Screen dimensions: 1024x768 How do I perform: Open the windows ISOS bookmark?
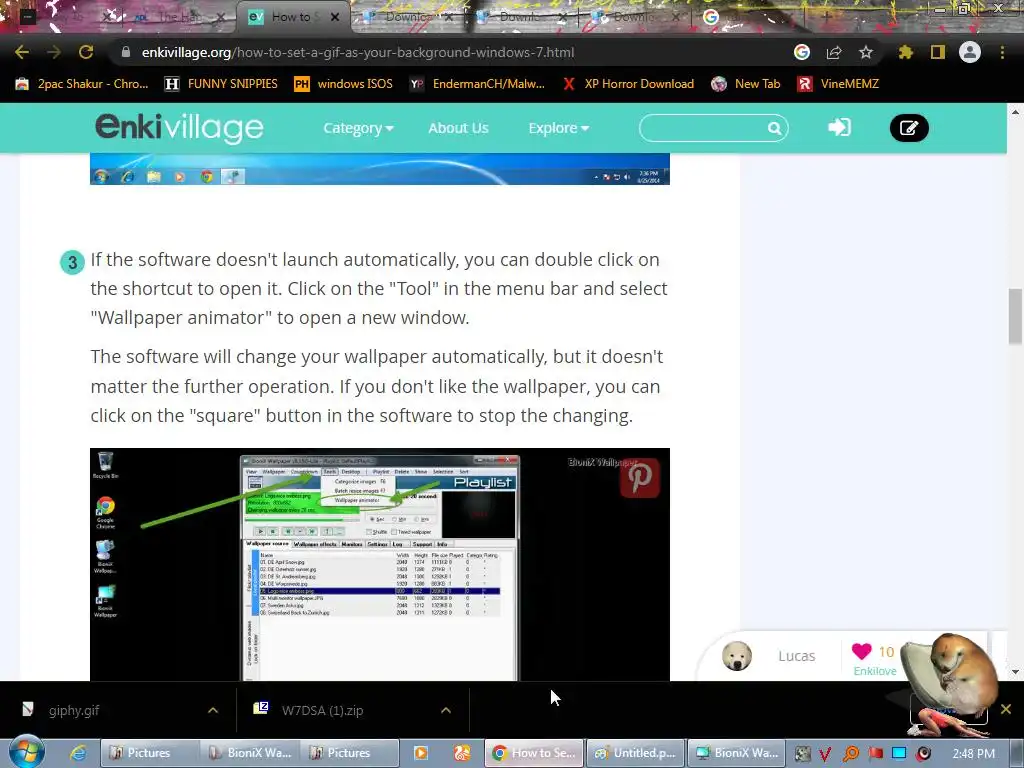point(344,84)
